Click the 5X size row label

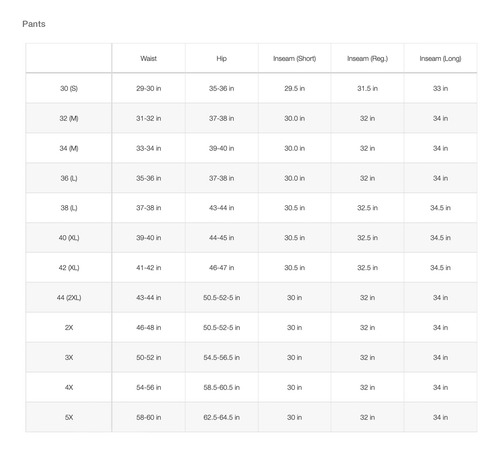click(x=69, y=417)
